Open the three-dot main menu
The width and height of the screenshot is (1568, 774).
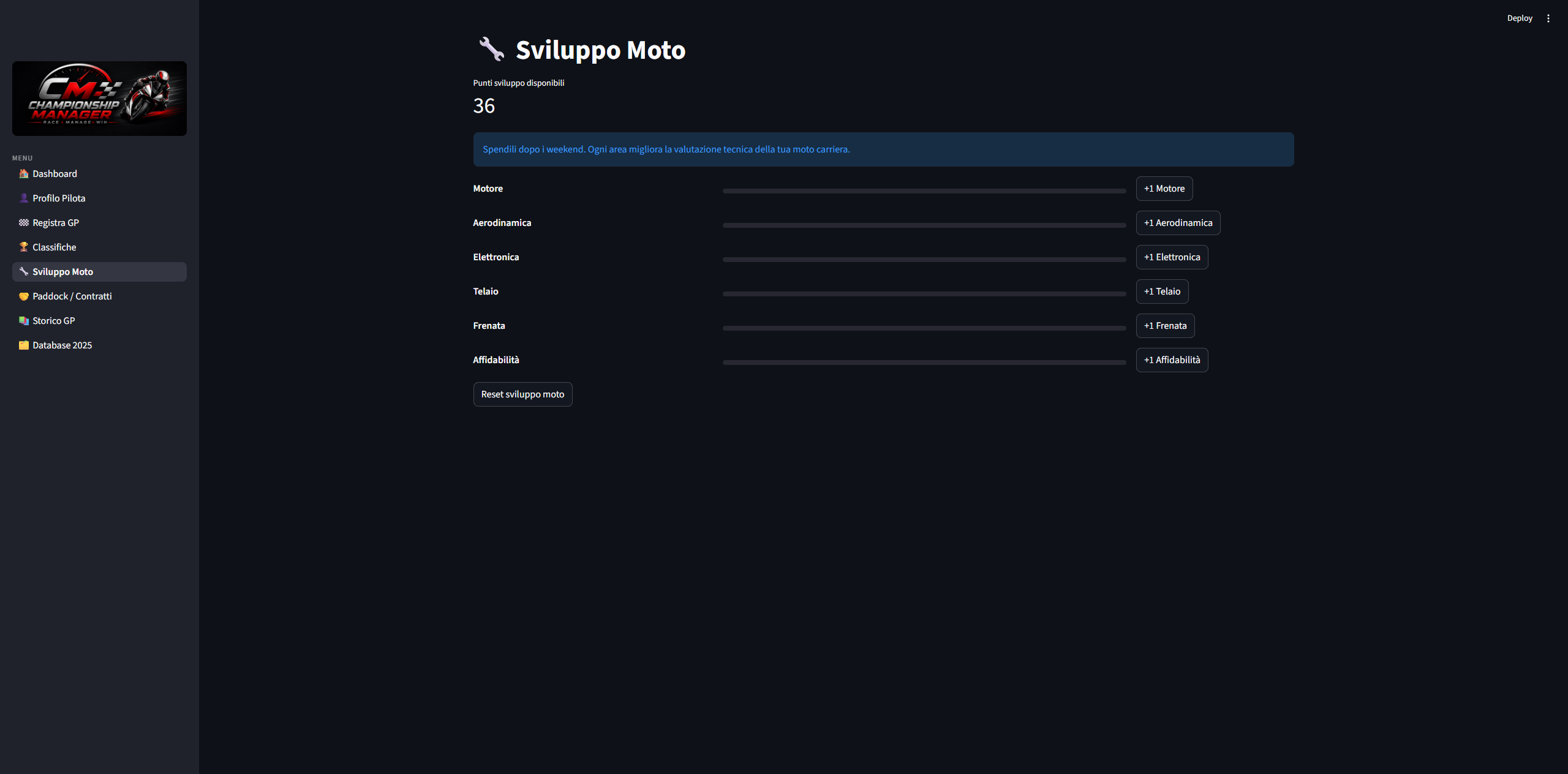[1548, 18]
